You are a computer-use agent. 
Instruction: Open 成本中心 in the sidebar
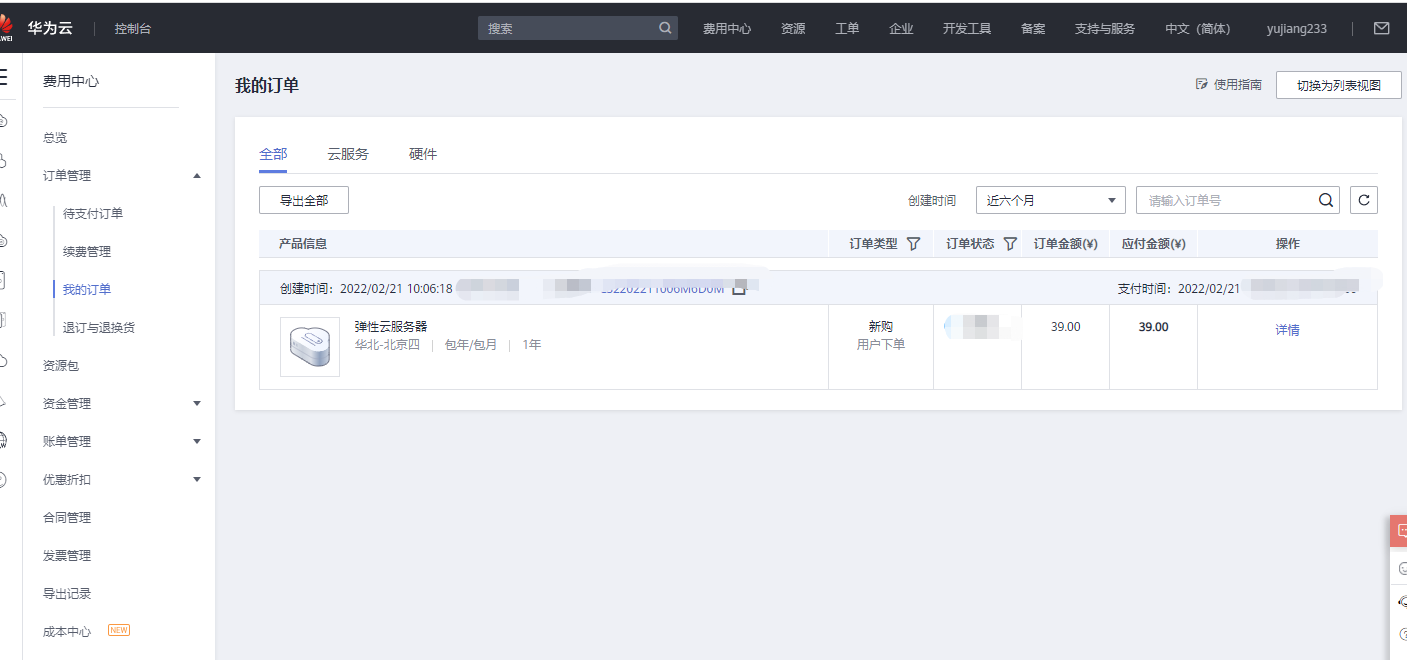pyautogui.click(x=67, y=632)
